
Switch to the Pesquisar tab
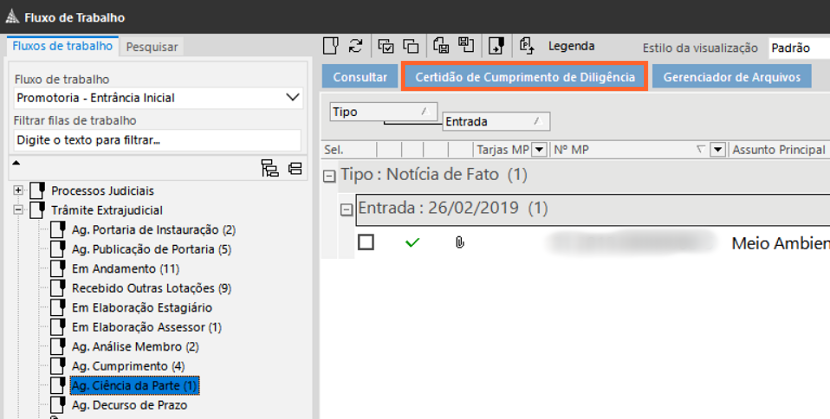click(x=152, y=47)
